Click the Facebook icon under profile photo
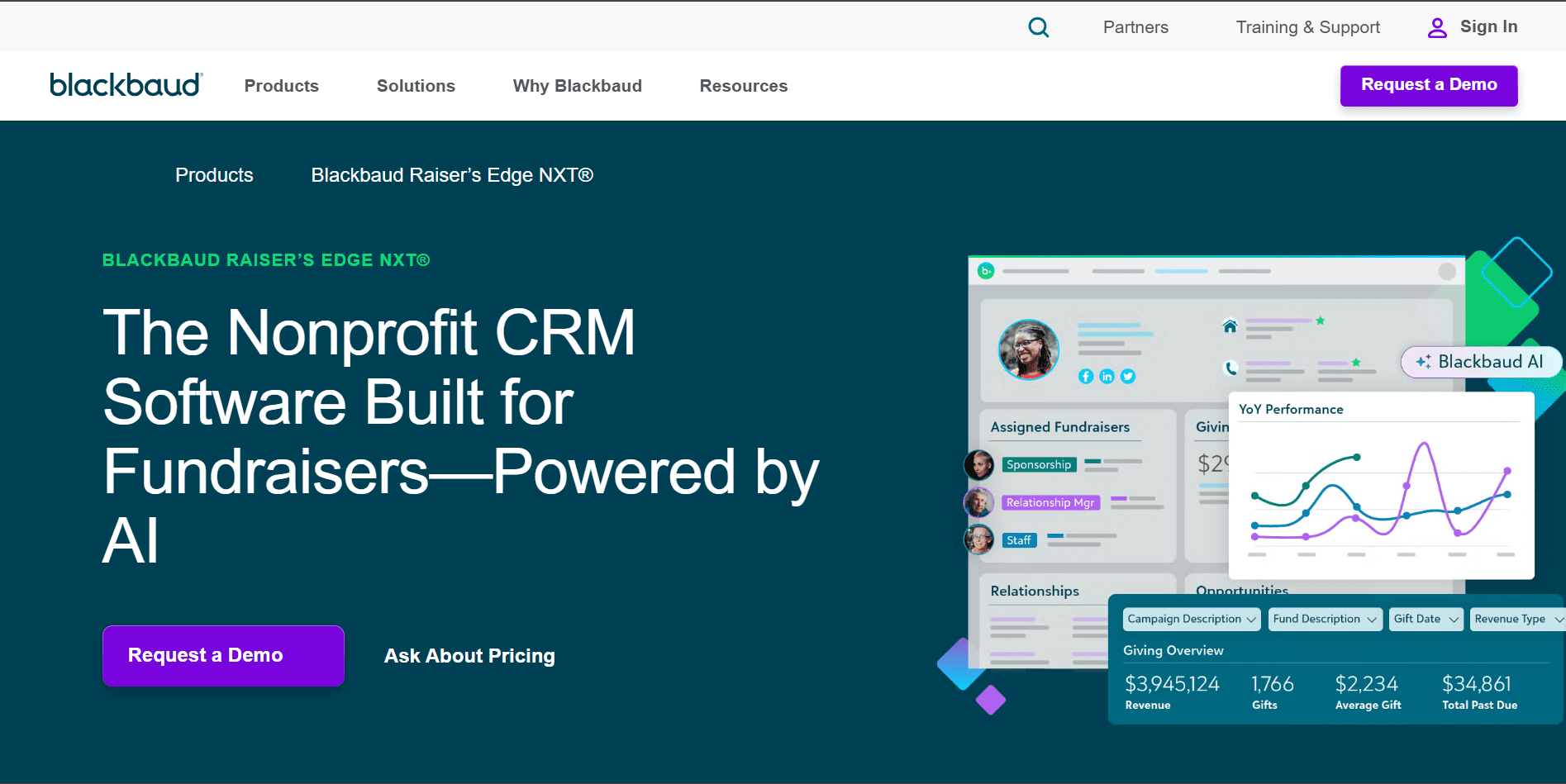 (x=1086, y=377)
